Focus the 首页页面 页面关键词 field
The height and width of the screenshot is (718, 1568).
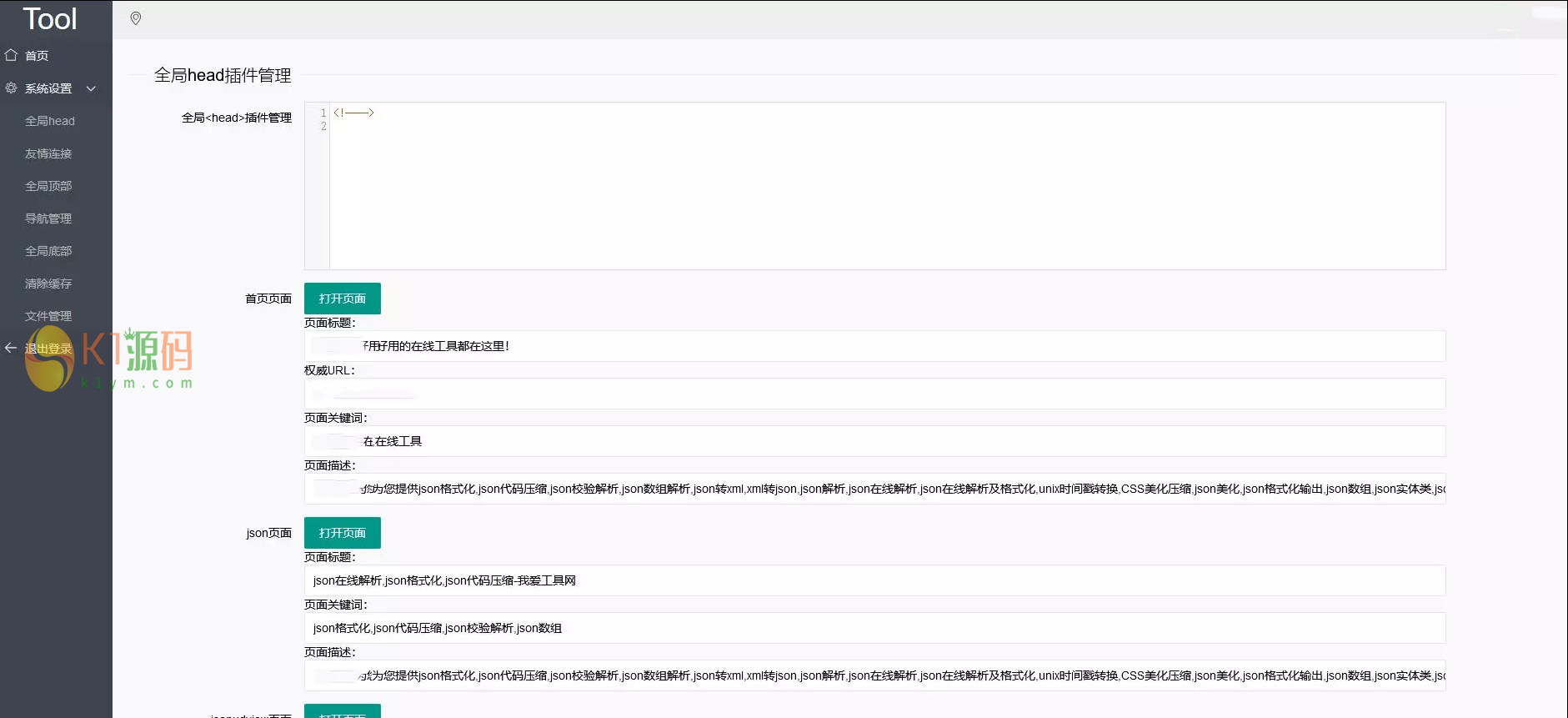[x=874, y=441]
